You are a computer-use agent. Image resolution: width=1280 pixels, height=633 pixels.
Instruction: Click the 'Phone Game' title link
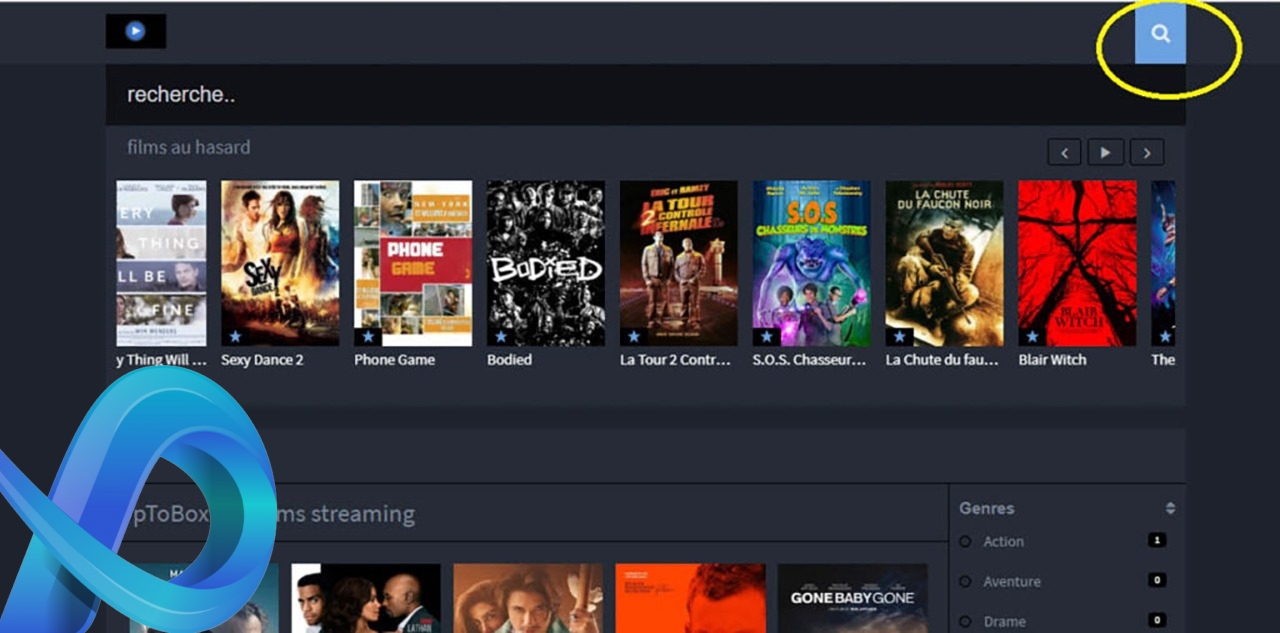coord(394,360)
